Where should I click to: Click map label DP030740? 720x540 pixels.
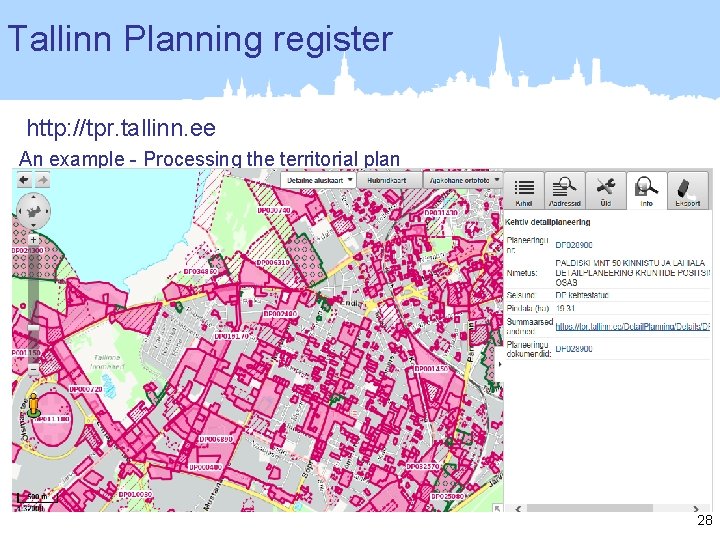(274, 210)
